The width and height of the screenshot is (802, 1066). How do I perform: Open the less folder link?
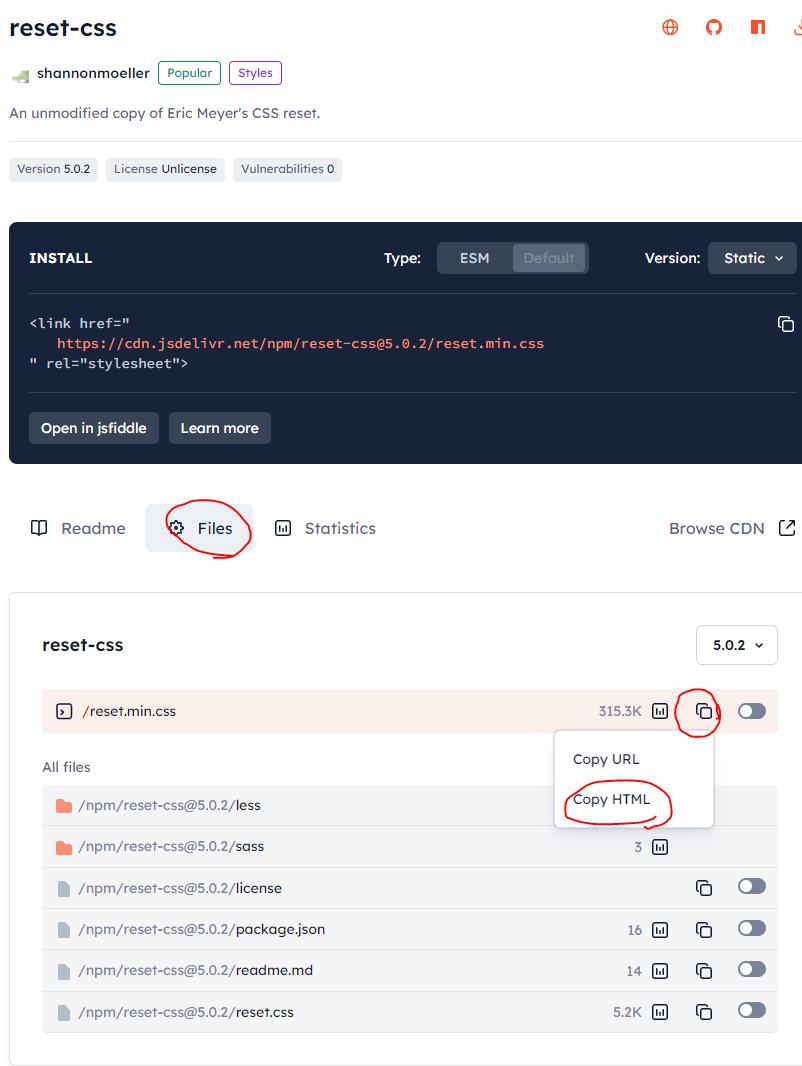coord(169,806)
